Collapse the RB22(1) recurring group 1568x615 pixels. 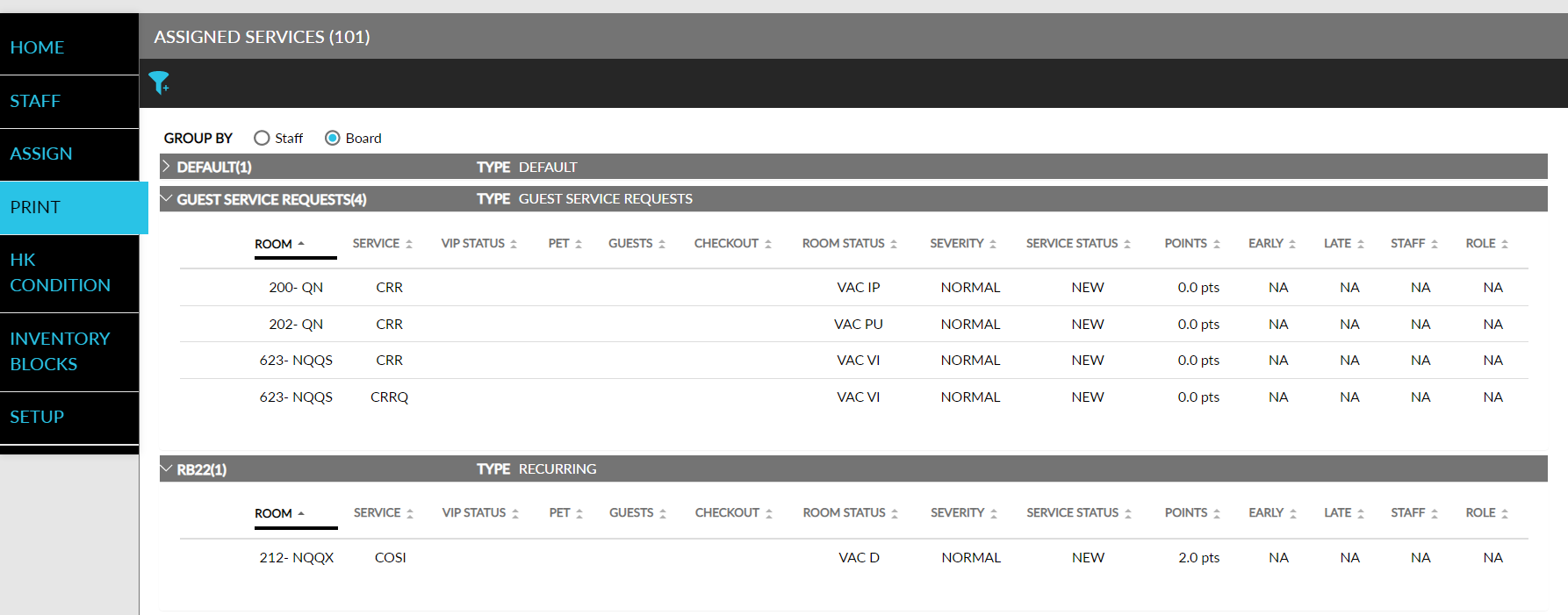point(166,469)
